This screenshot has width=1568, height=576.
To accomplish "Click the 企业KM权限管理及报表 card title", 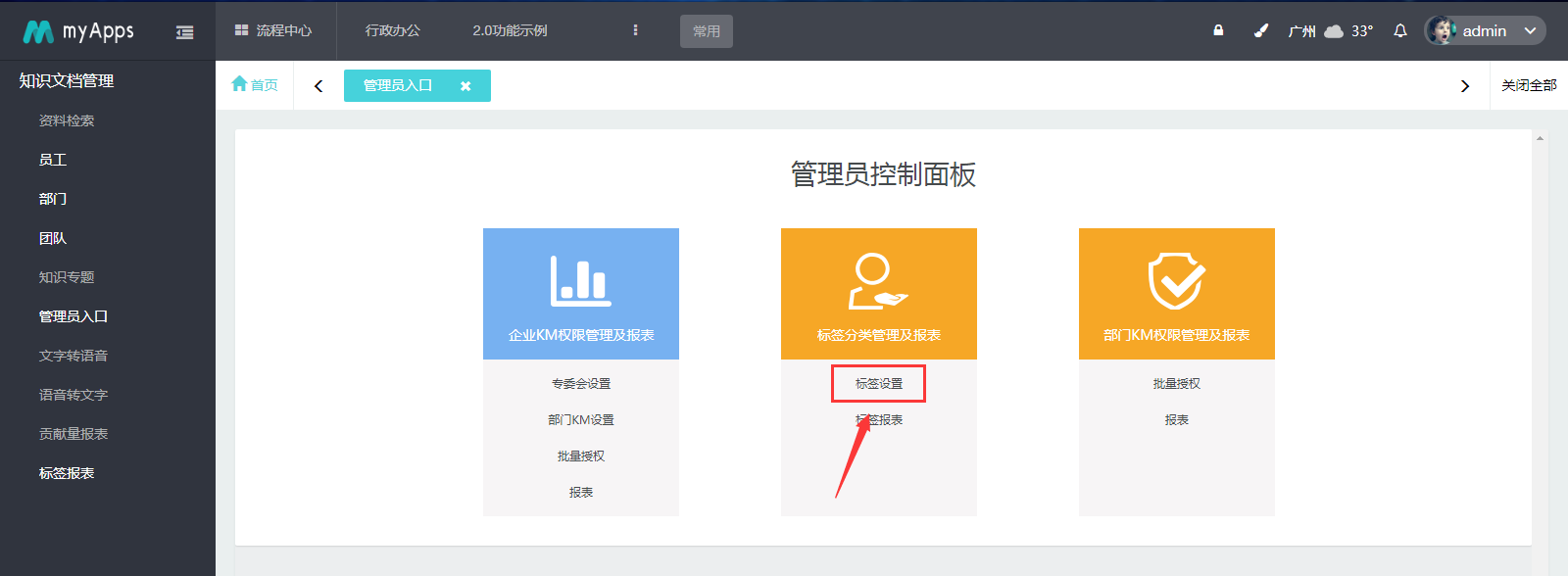I will (581, 335).
